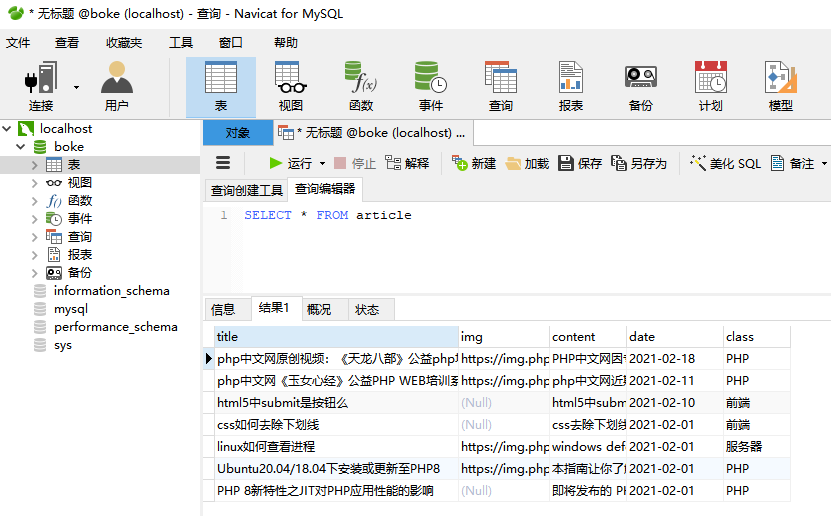Switch to the 对象 objects tab
Image resolution: width=831 pixels, height=516 pixels.
(x=237, y=132)
